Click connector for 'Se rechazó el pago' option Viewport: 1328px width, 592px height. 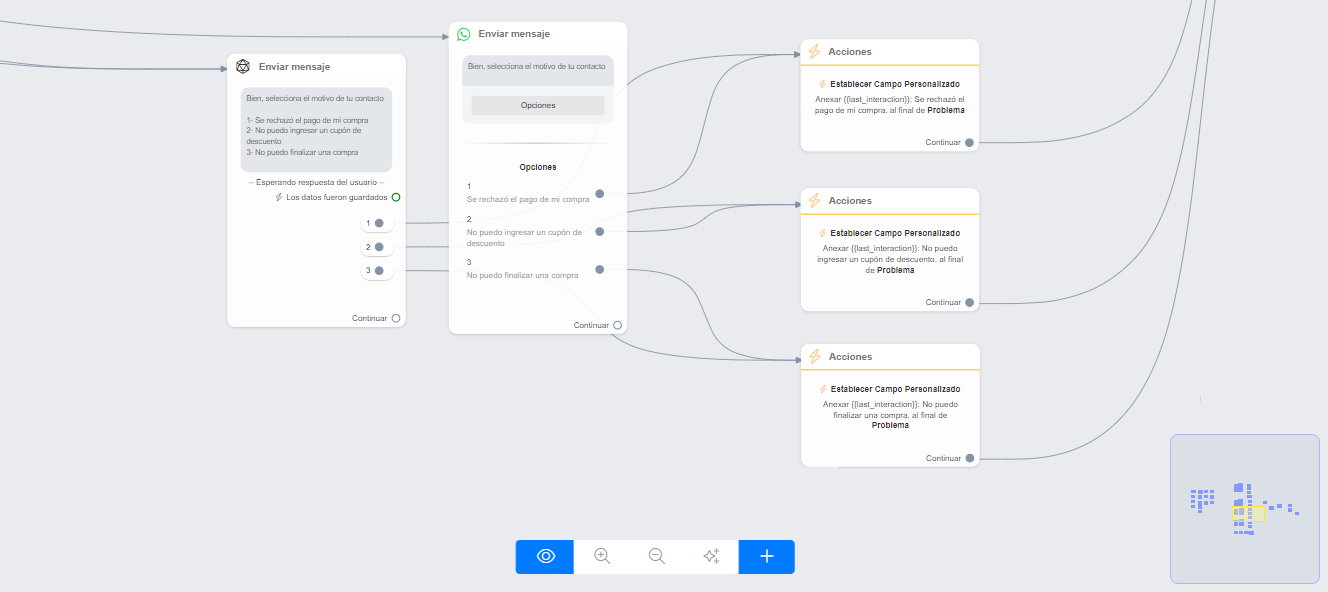[600, 194]
